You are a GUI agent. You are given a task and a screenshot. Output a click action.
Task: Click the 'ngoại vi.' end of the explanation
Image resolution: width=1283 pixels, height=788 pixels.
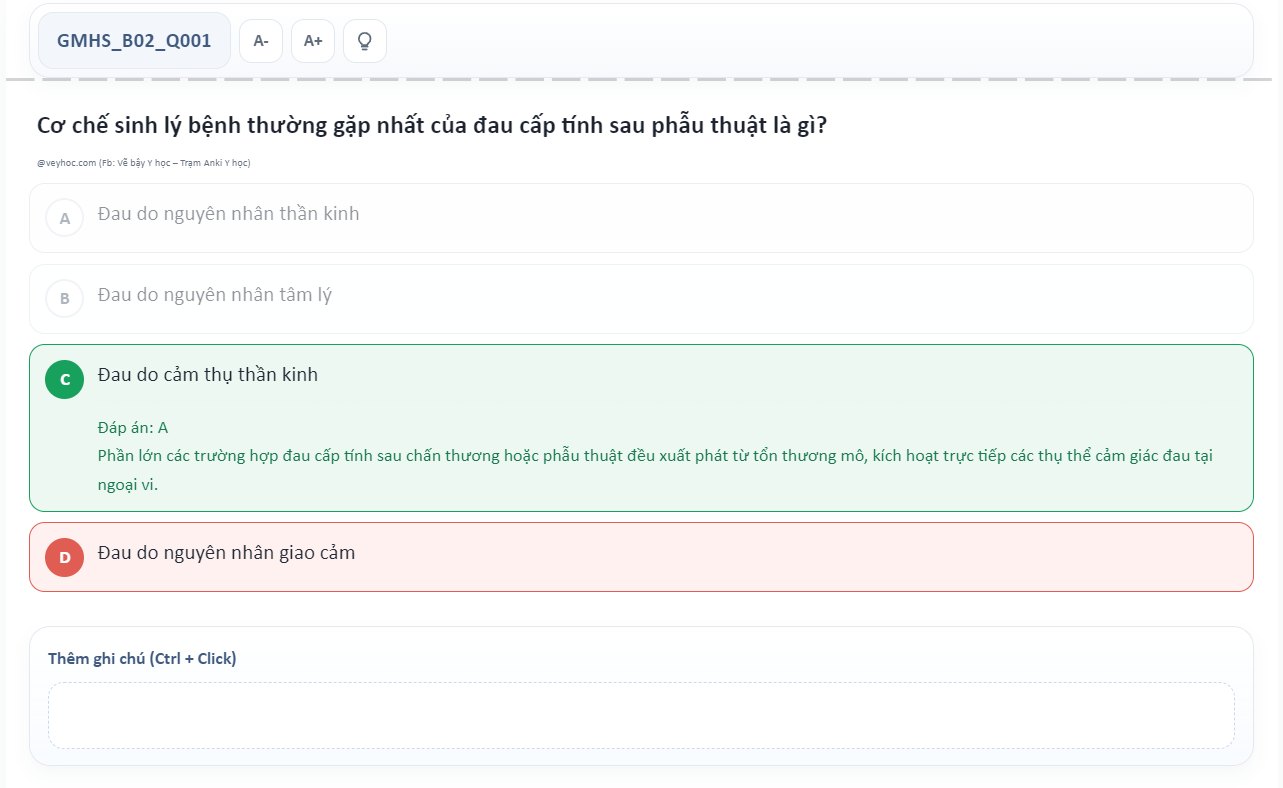point(128,485)
